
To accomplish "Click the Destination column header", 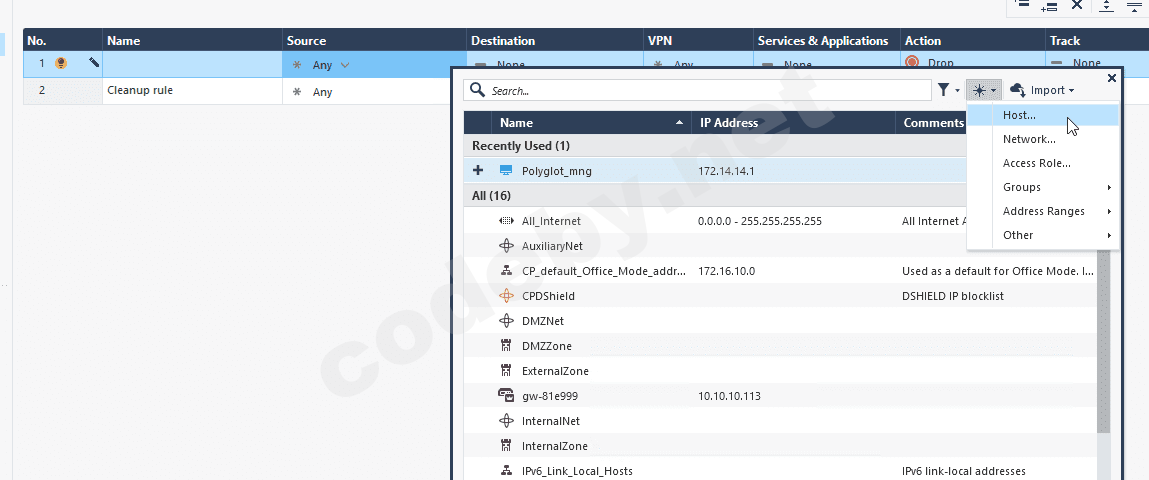I will pos(555,40).
